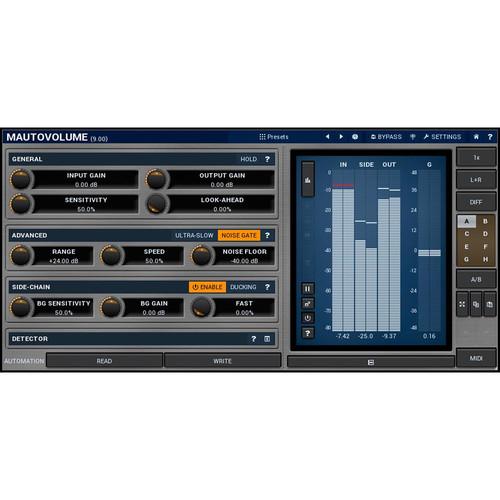Open meter help question mark
Viewport: 500px width, 500px height.
pos(308,333)
